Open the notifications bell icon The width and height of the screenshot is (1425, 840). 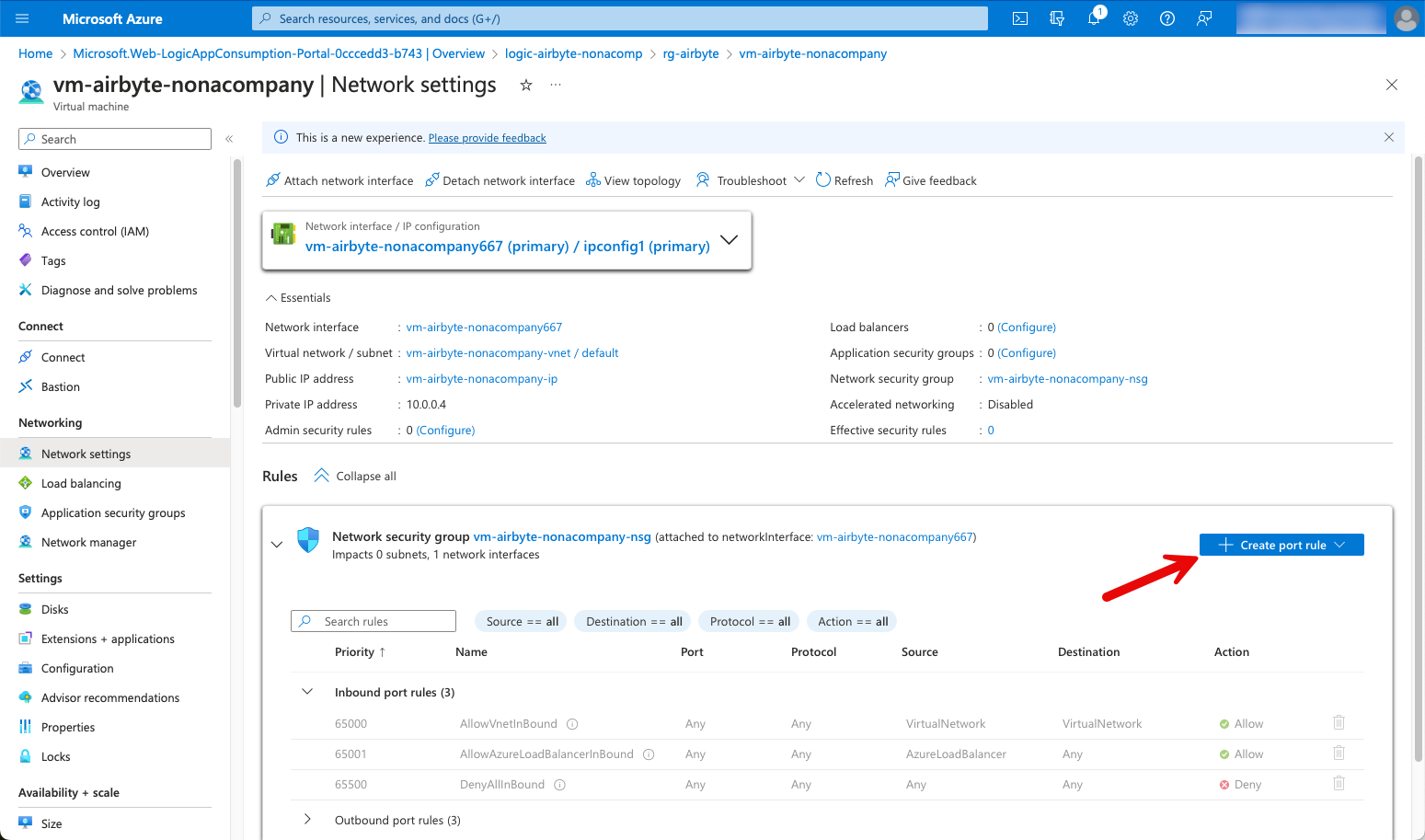pos(1094,18)
